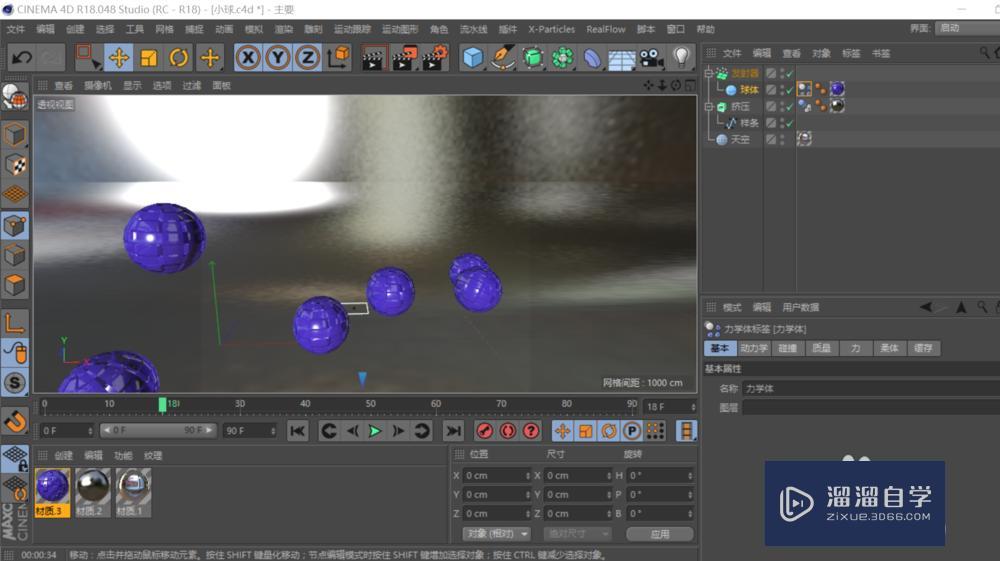
Task: Switch to Polygons mode cube icon
Action: point(15,286)
